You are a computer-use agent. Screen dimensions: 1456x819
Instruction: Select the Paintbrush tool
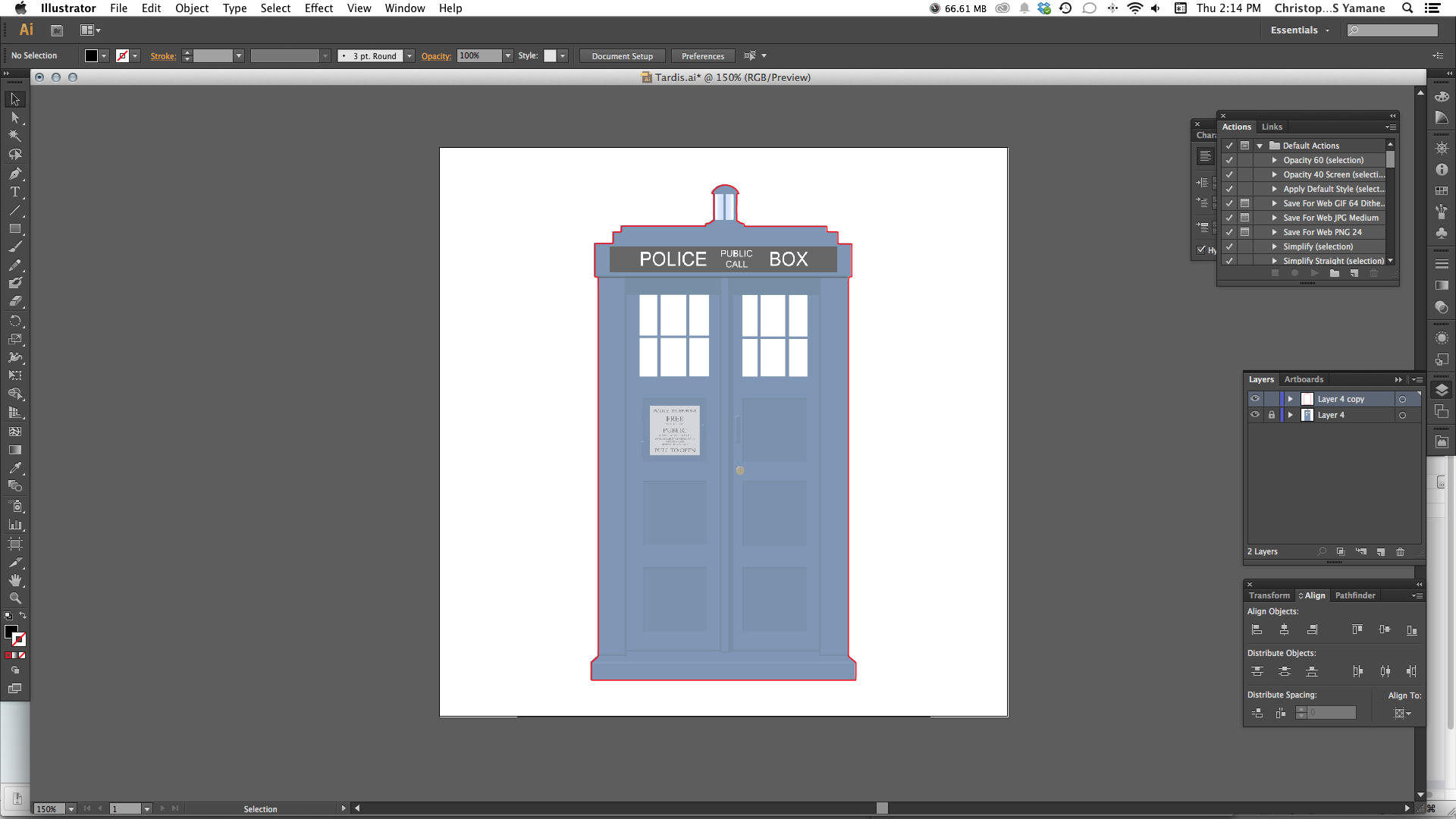point(14,246)
